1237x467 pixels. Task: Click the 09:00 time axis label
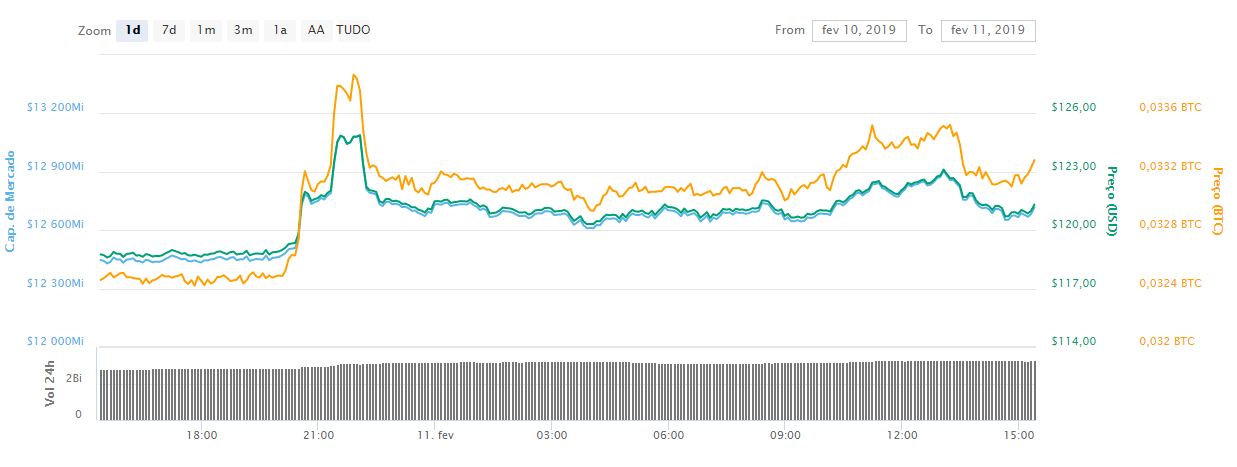pos(785,436)
